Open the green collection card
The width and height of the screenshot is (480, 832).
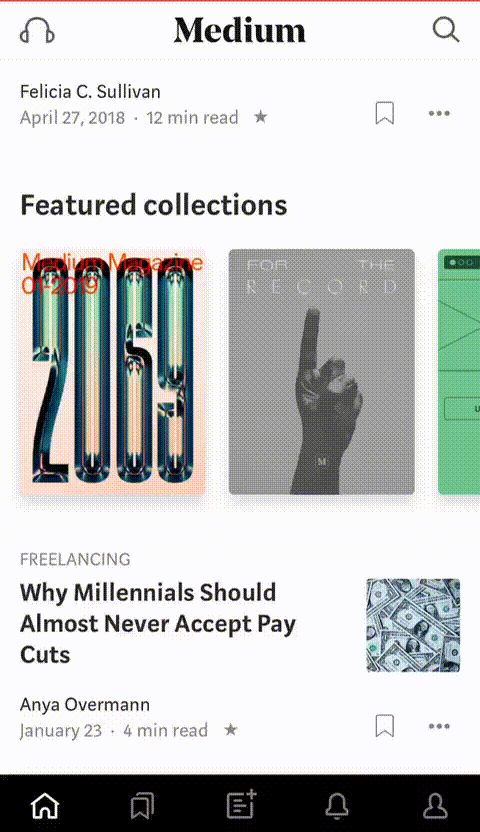[x=459, y=372]
